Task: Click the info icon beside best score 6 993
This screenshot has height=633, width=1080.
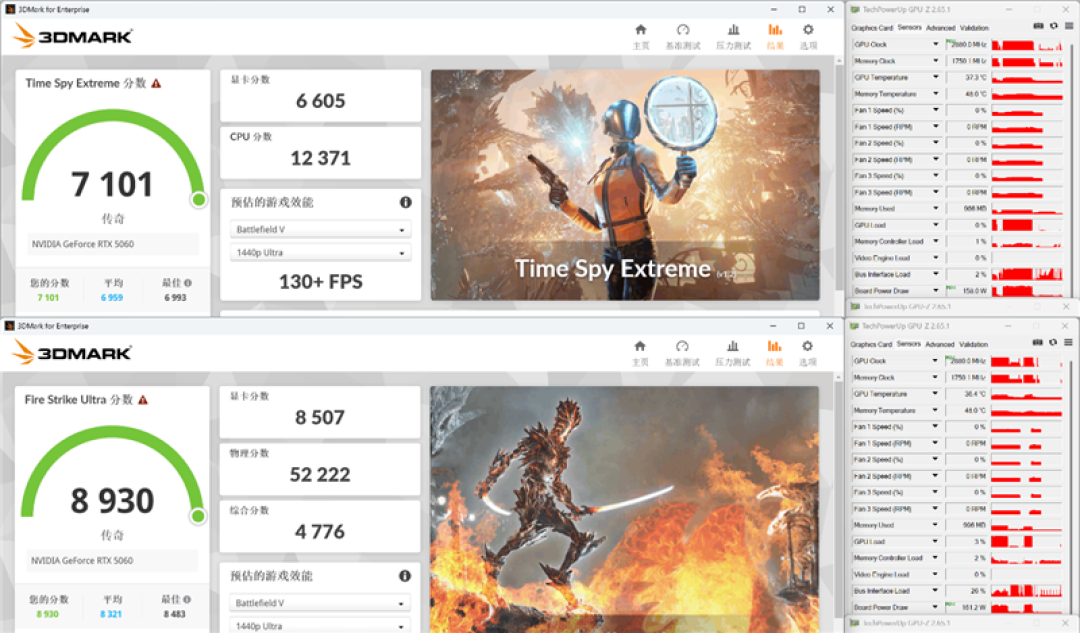Action: point(188,282)
